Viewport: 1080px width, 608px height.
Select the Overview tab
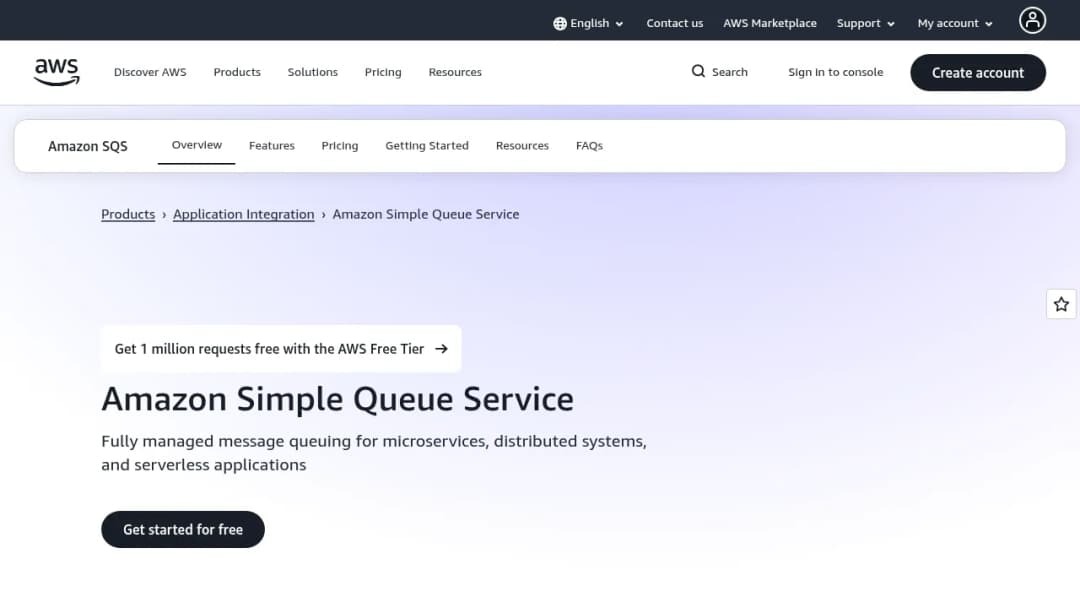click(196, 145)
